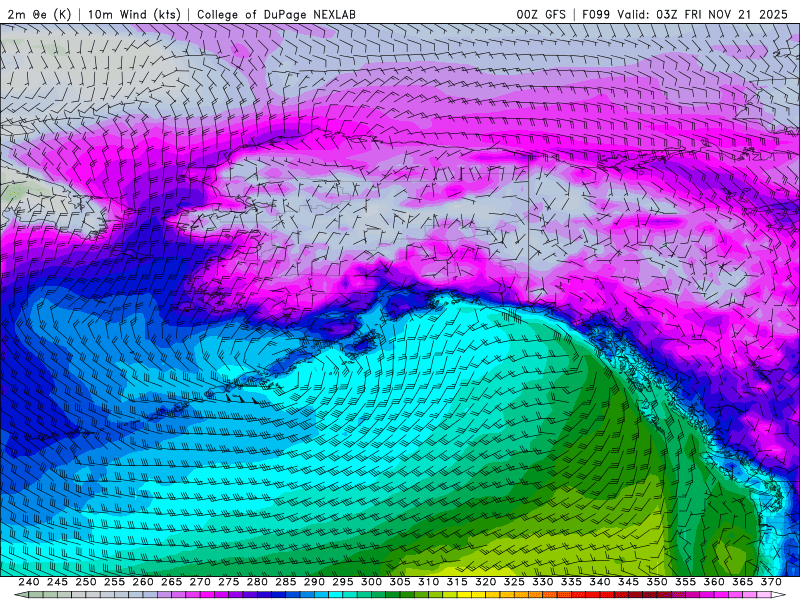Viewport: 800px width, 600px height.
Task: Click the left arrow end of the color bar
Action: point(20,595)
